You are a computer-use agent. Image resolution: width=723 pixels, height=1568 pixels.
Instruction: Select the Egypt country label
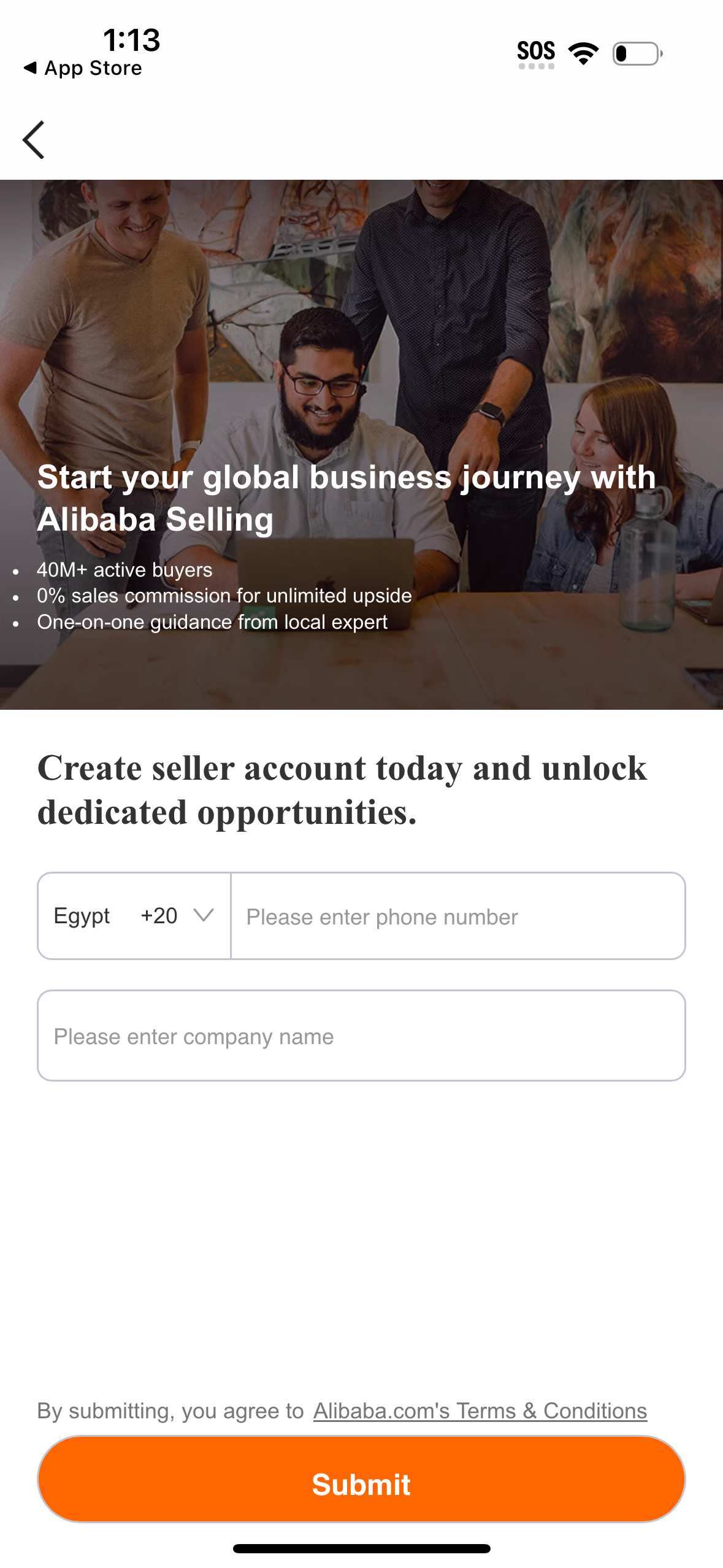coord(81,915)
